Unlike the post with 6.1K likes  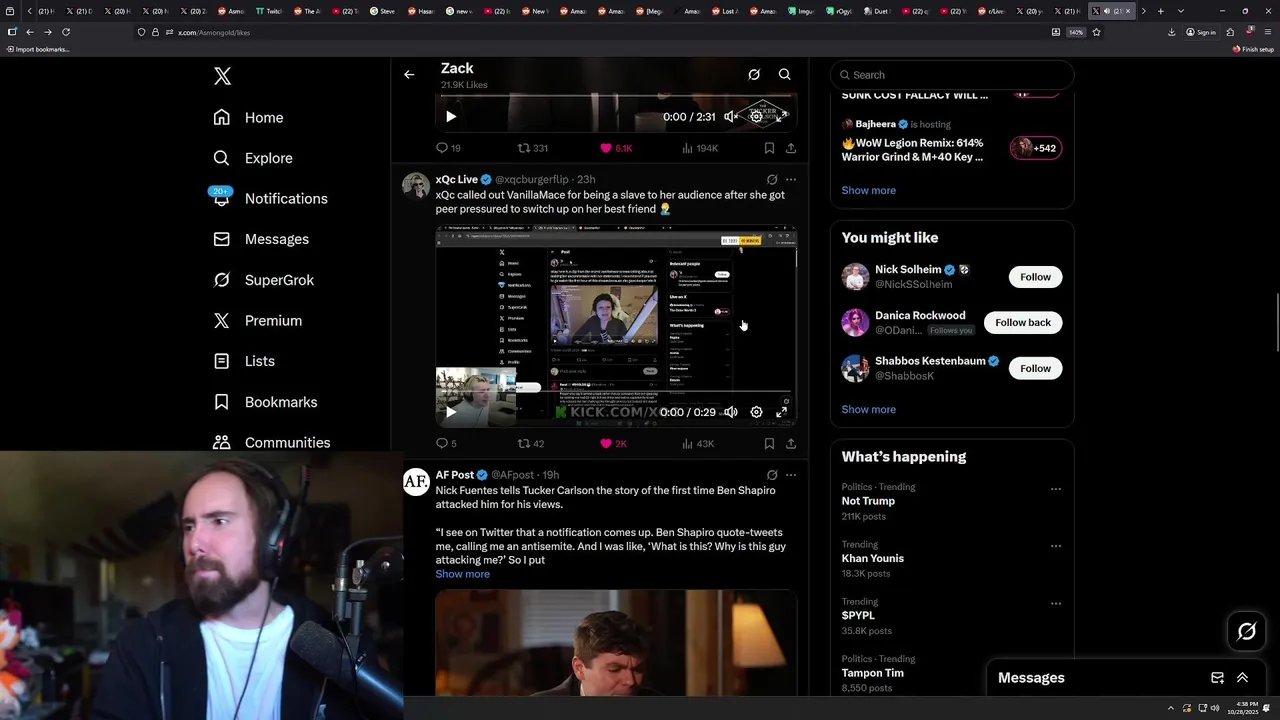616,148
